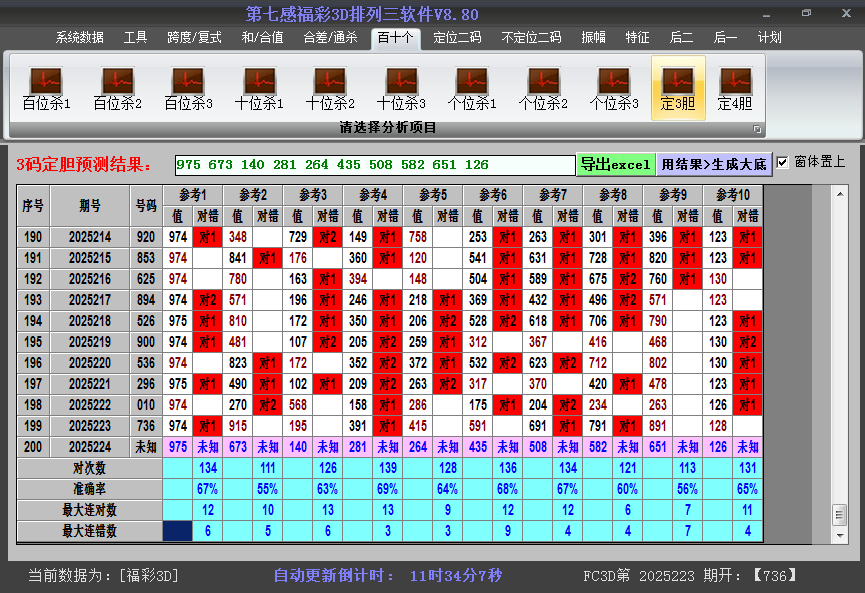This screenshot has width=865, height=593.
Task: Expand the 请选择分析项目 group launcher
Action: (757, 129)
